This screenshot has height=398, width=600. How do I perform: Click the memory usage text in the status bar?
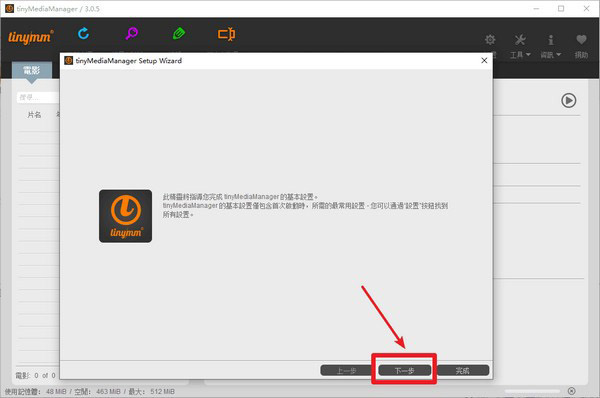point(90,391)
